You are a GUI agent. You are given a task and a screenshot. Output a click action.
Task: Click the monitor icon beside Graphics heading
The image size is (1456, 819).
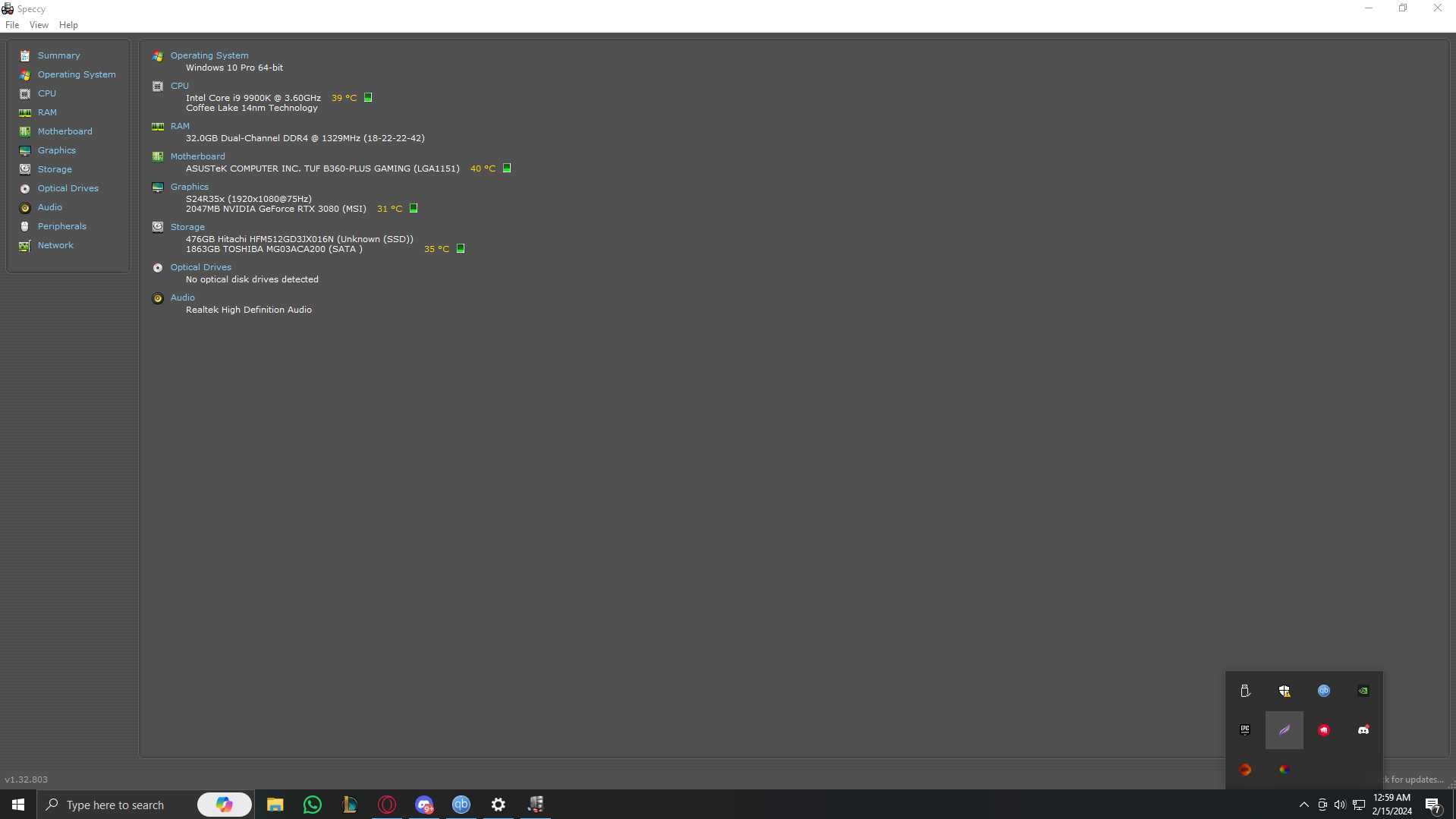pos(158,187)
